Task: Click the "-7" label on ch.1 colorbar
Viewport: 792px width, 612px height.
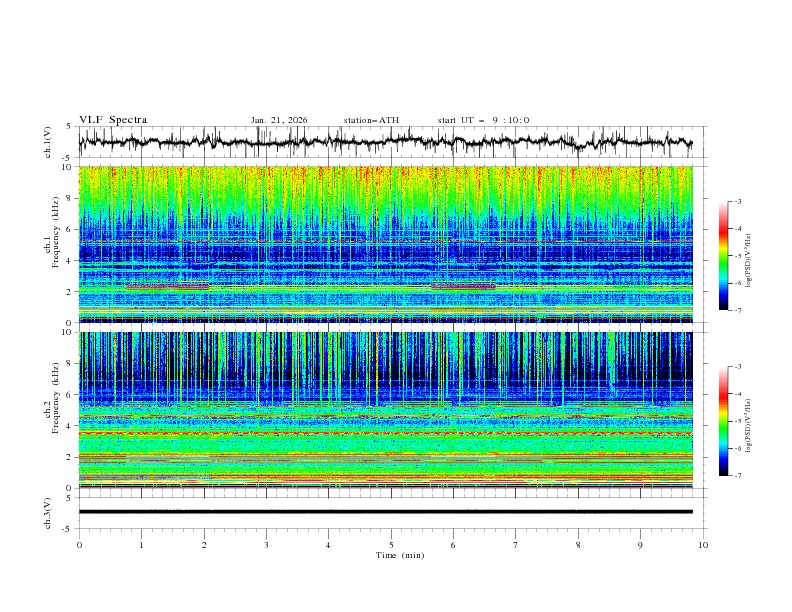Action: (x=738, y=311)
